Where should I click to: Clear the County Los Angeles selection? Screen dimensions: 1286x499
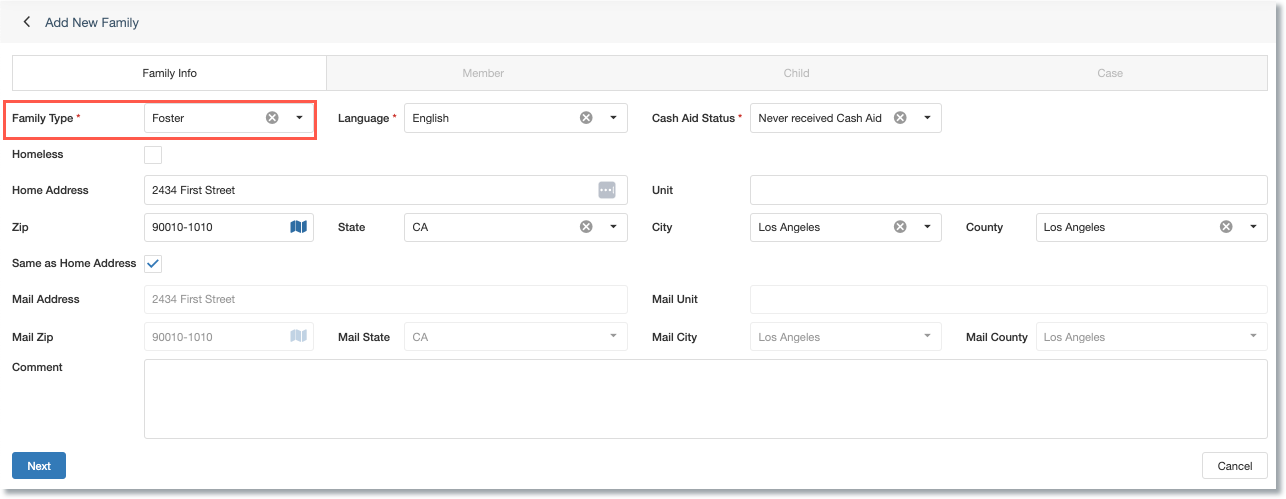point(1226,227)
